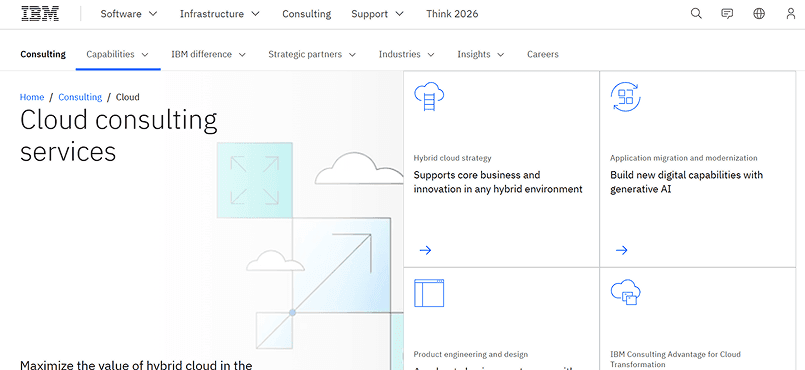805x370 pixels.
Task: Expand the Software dropdown menu
Action: [x=129, y=14]
